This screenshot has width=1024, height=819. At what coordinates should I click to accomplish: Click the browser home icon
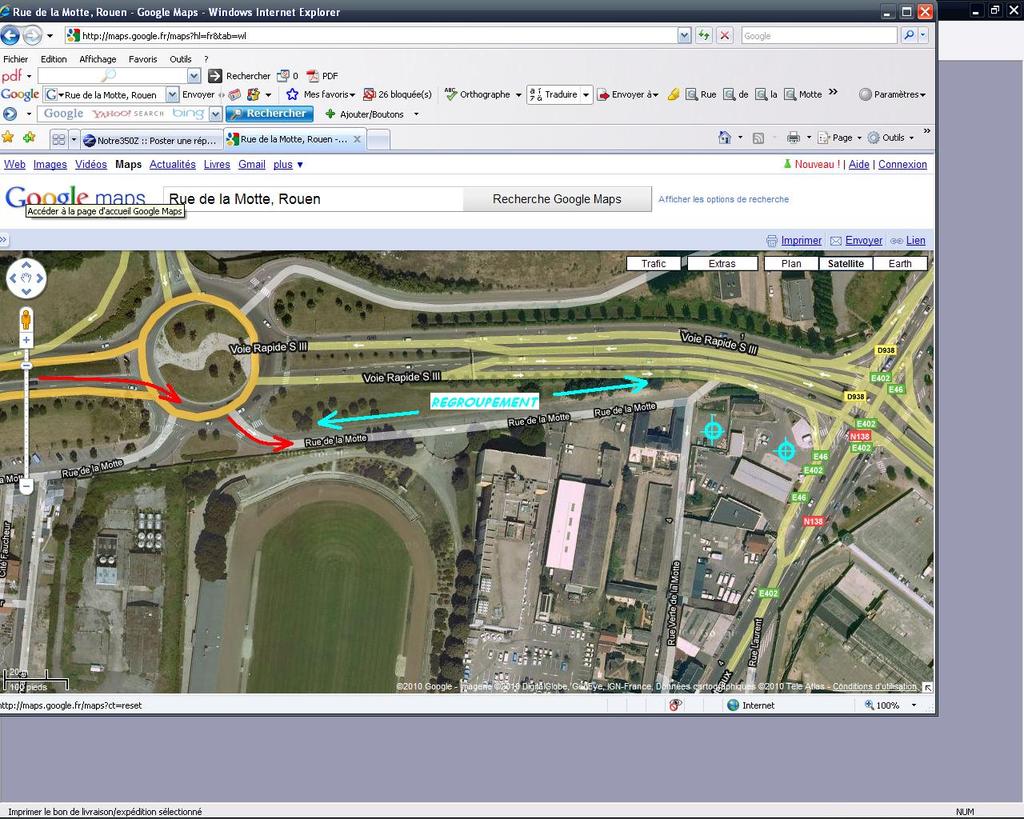[724, 138]
